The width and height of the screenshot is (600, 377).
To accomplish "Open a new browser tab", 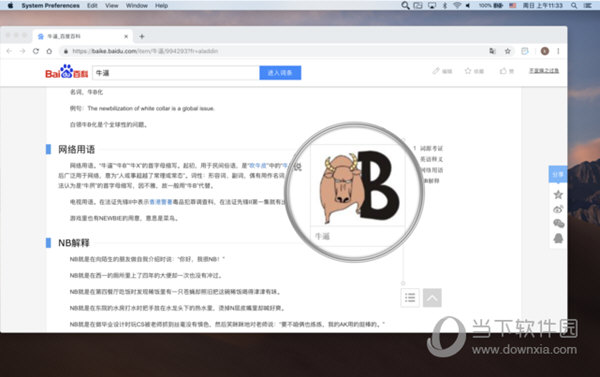I will pyautogui.click(x=142, y=36).
